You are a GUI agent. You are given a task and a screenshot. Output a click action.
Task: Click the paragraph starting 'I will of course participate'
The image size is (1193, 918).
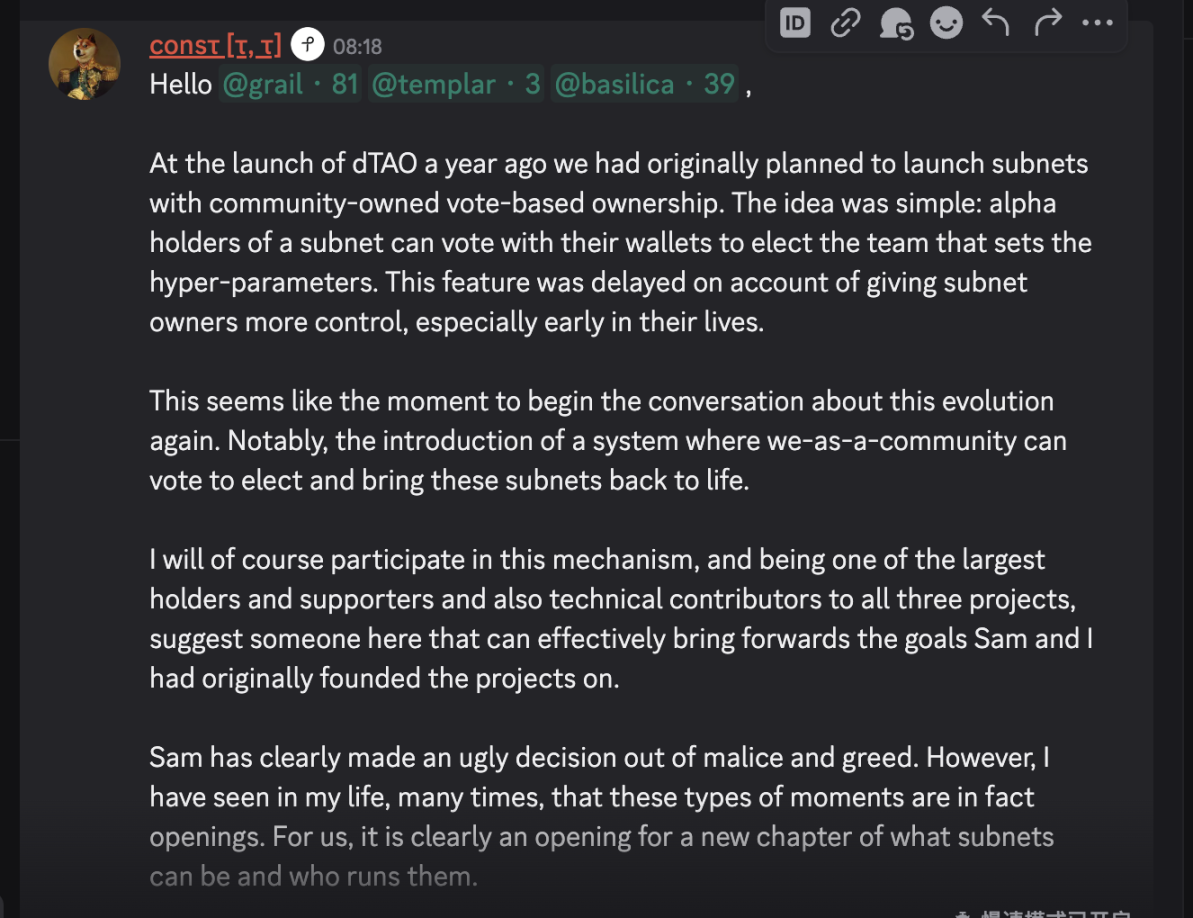pyautogui.click(x=620, y=619)
